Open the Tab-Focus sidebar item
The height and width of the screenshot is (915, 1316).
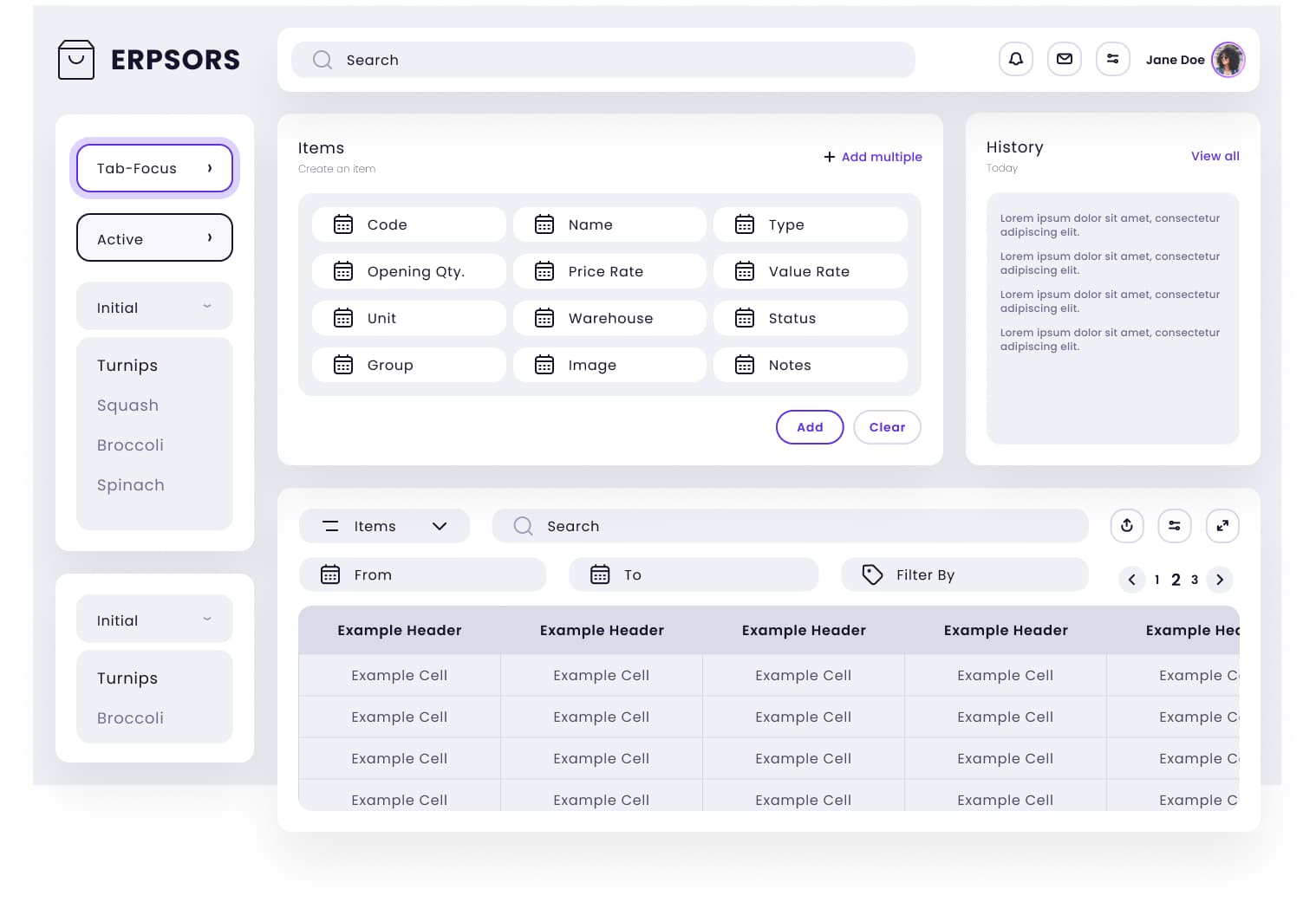pos(154,168)
